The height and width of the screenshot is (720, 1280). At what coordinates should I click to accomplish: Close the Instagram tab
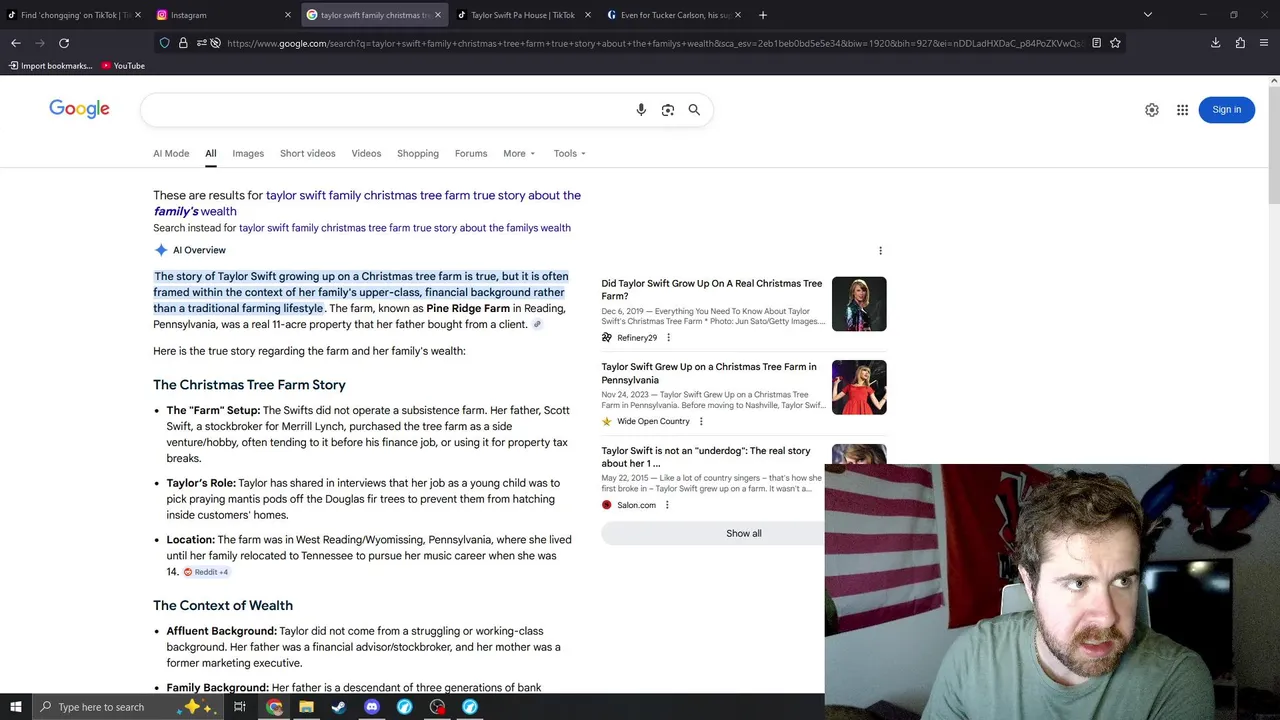pos(288,15)
